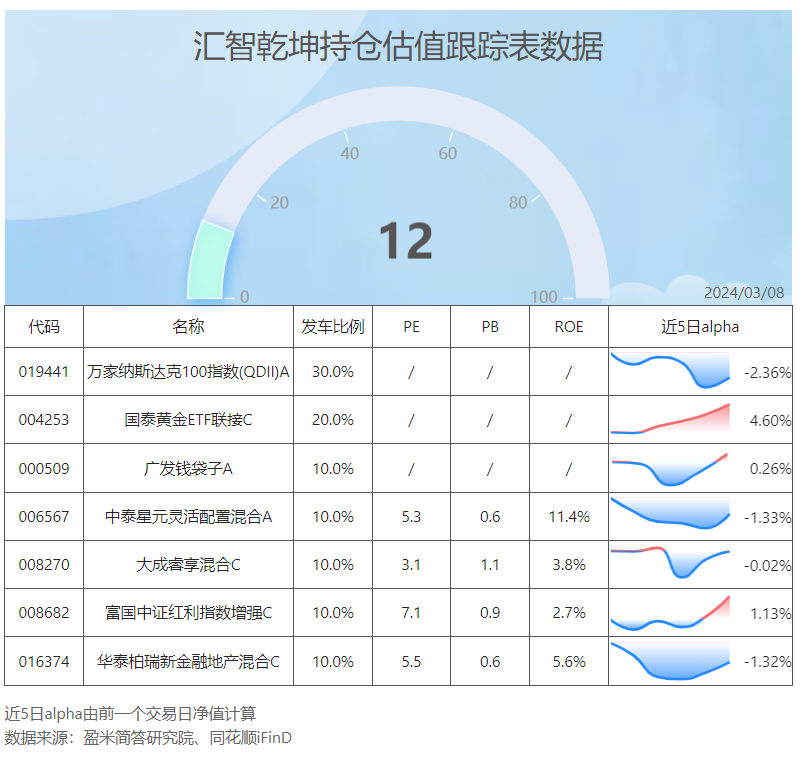
Task: Click the 名称 column header
Action: point(188,327)
